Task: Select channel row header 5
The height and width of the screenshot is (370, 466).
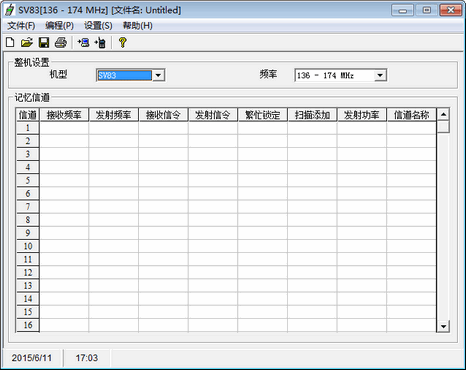Action: (28, 180)
